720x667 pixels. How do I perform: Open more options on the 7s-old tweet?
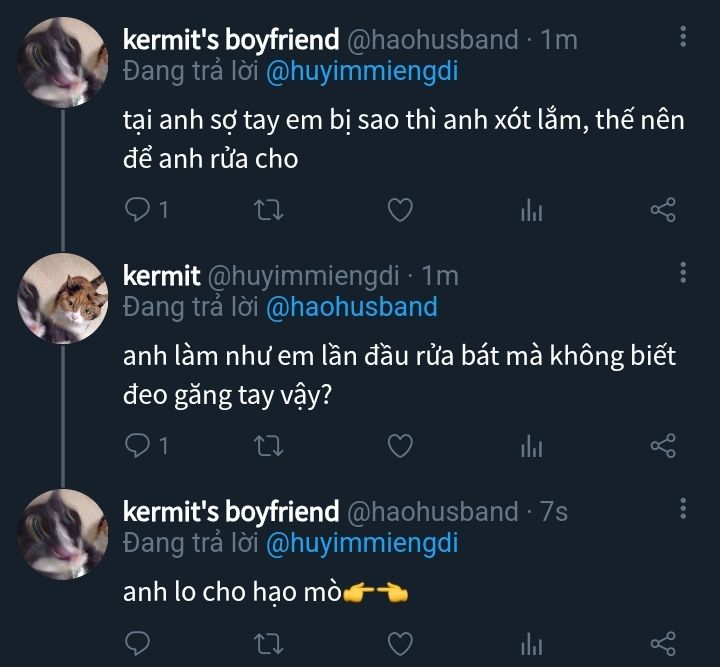tap(683, 510)
